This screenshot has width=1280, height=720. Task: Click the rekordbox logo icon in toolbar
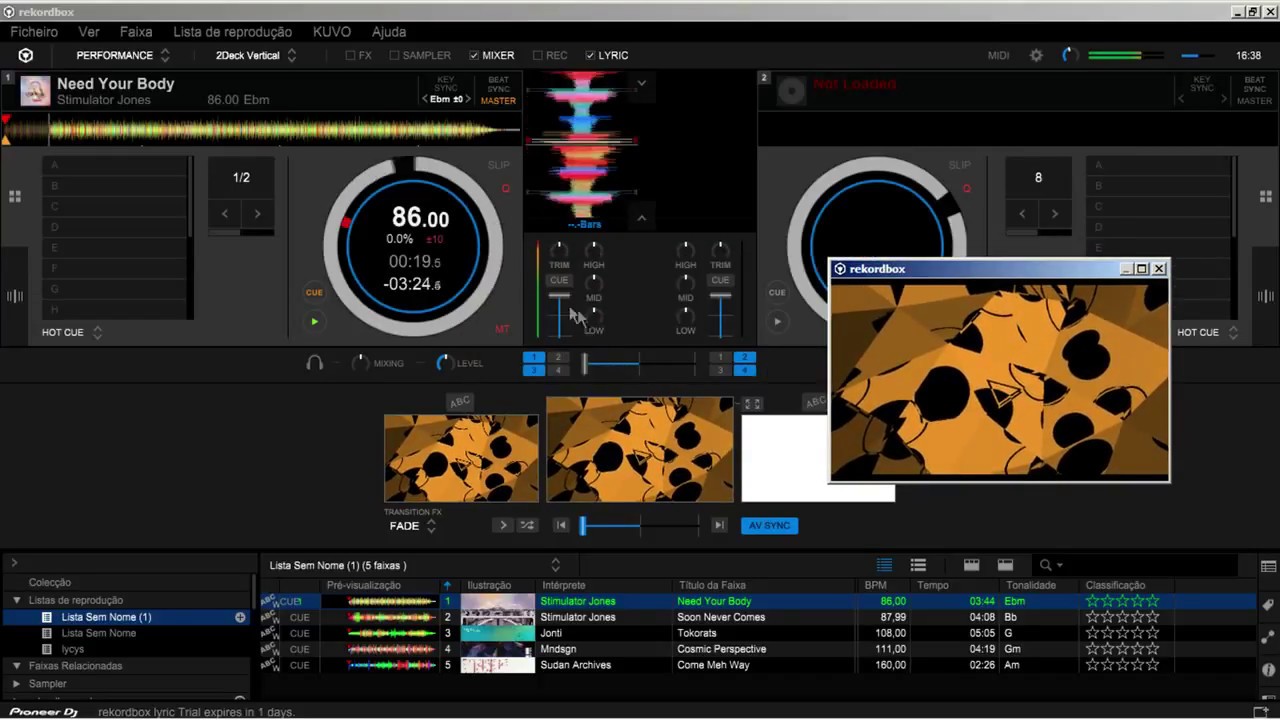26,55
